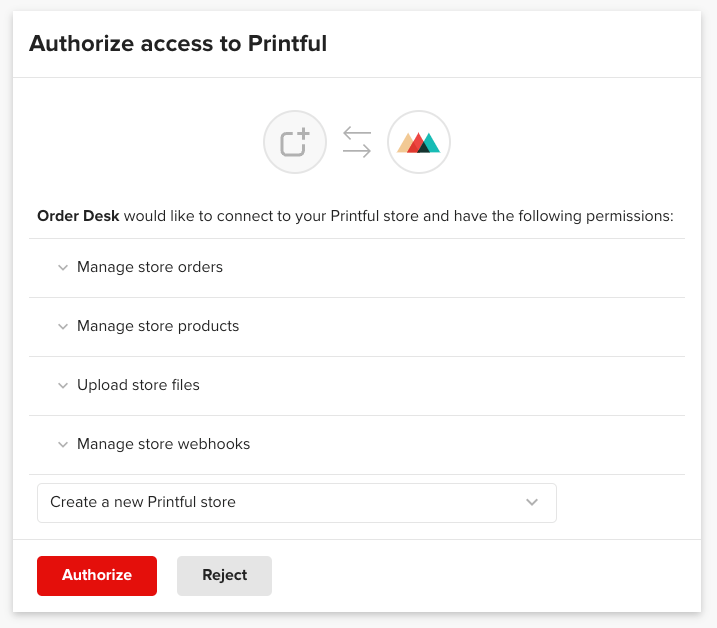The height and width of the screenshot is (628, 717).
Task: Open the "Create a new Printful store" dropdown
Action: (x=296, y=502)
